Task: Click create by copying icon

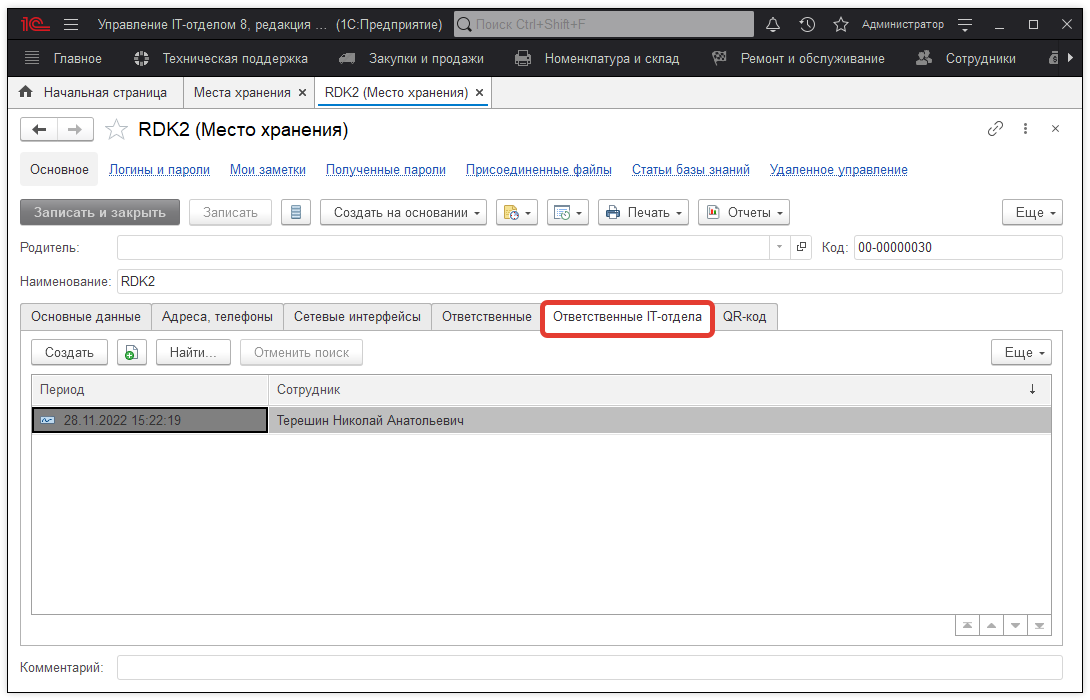Action: pos(131,352)
